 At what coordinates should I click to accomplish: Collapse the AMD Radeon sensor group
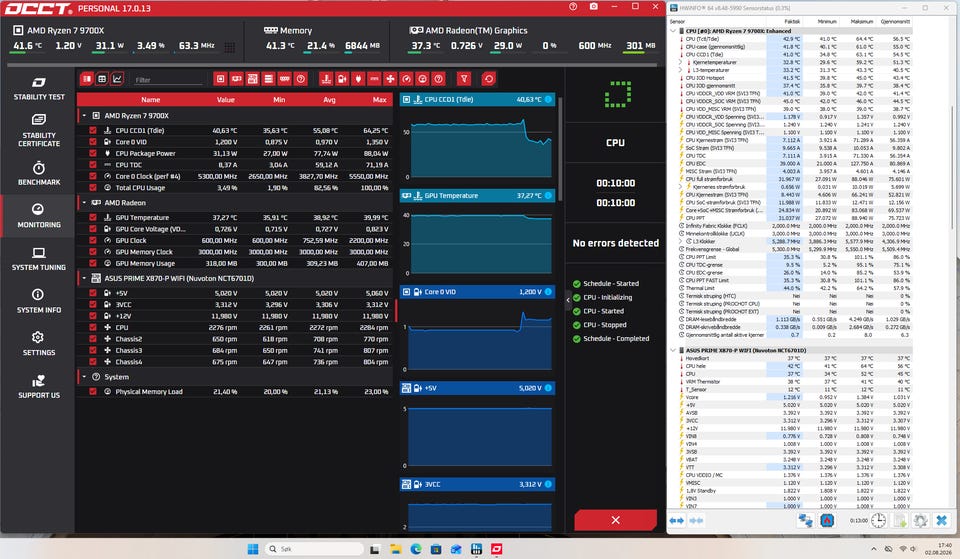pyautogui.click(x=84, y=202)
